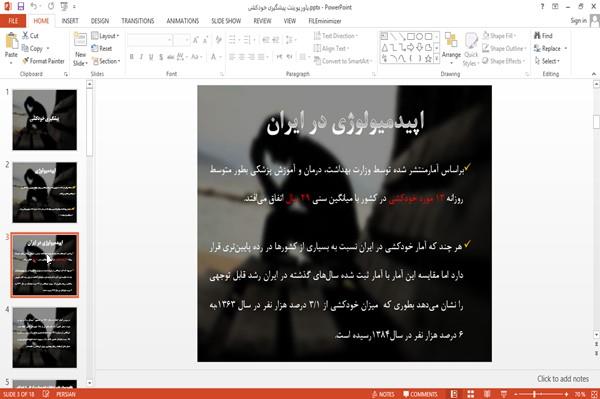Click the Fit slide to window icon
This screenshot has width=600, height=399.
point(594,394)
